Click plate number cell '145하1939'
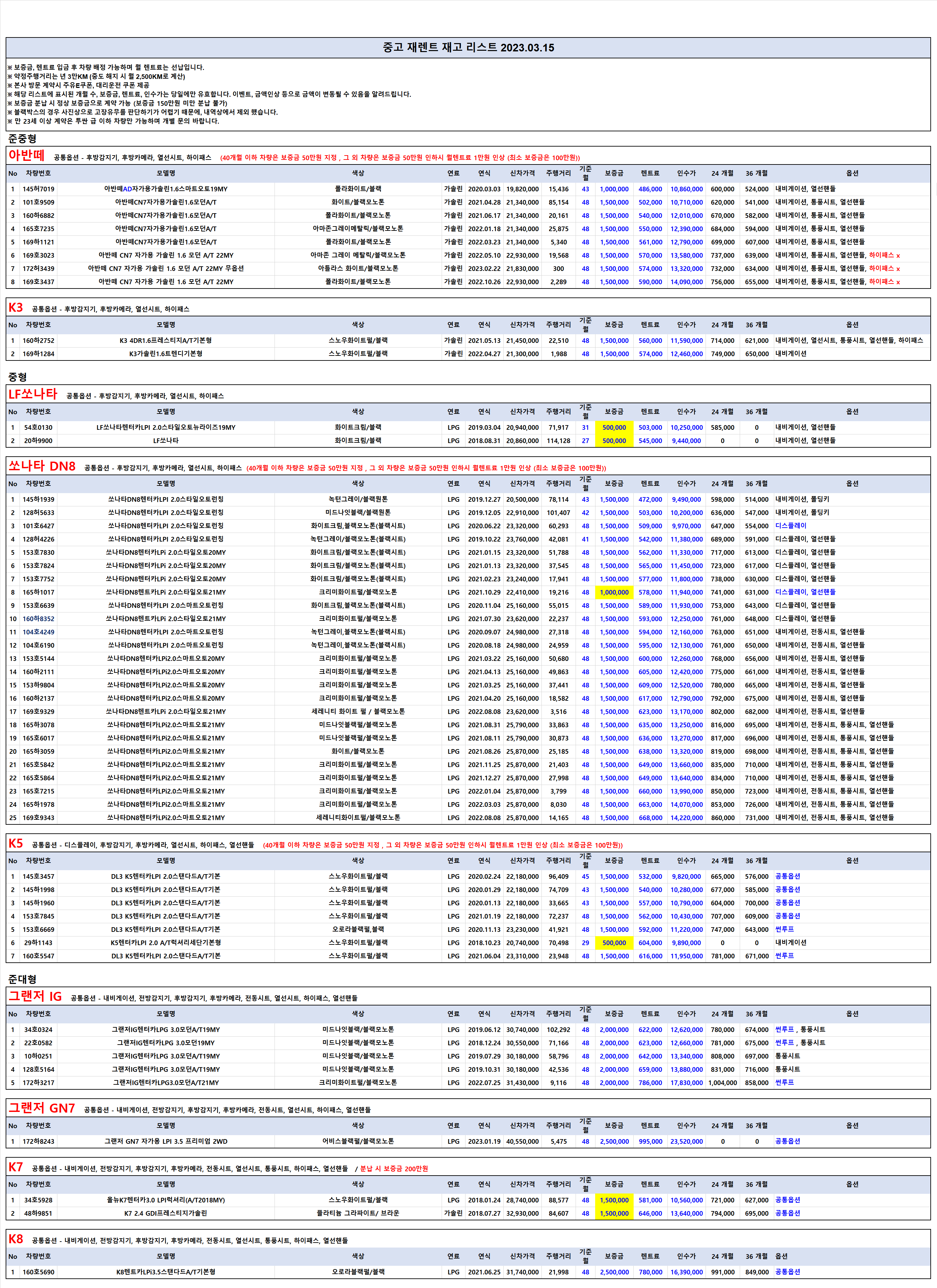This screenshot has width=937, height=1288. point(38,500)
